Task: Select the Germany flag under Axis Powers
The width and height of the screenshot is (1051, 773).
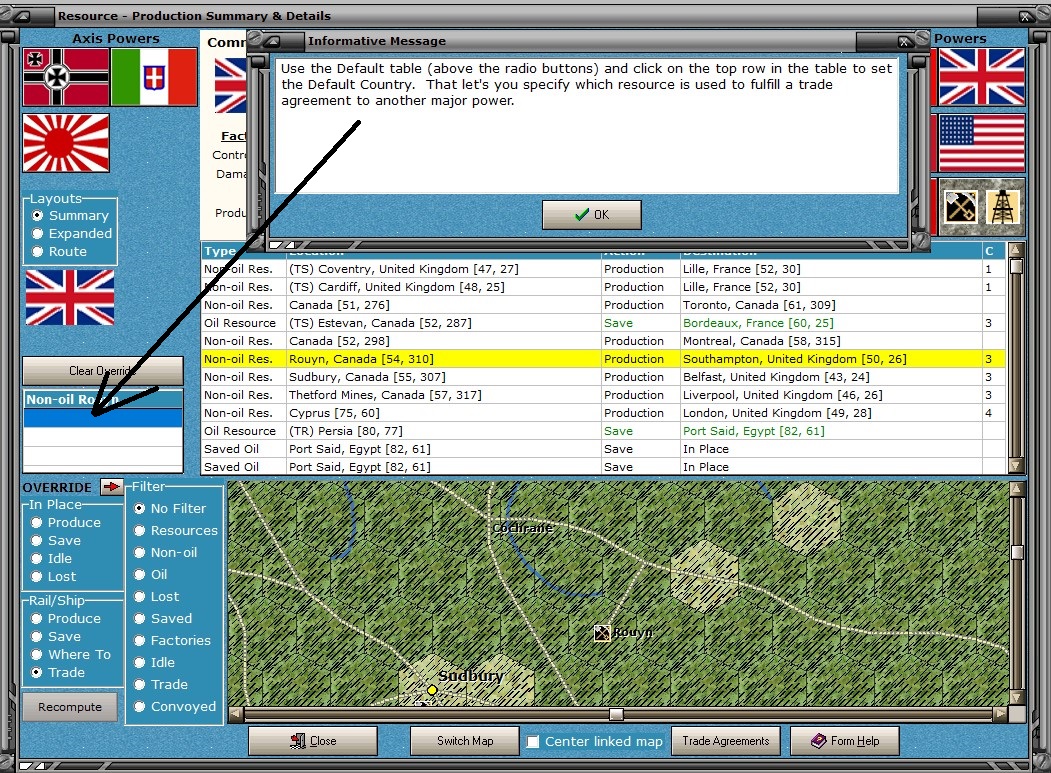Action: (66, 77)
